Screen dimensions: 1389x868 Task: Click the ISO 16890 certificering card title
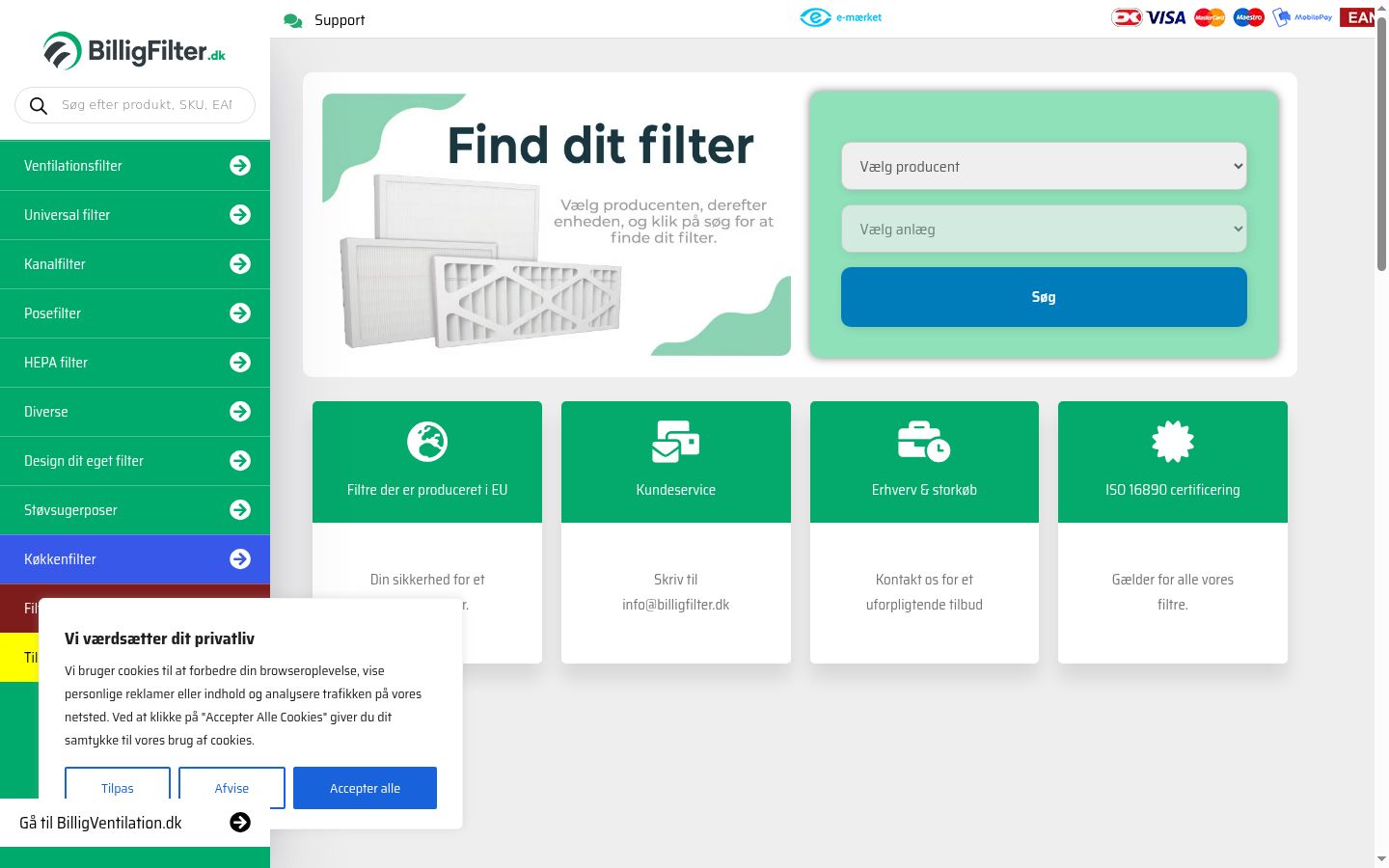point(1173,490)
